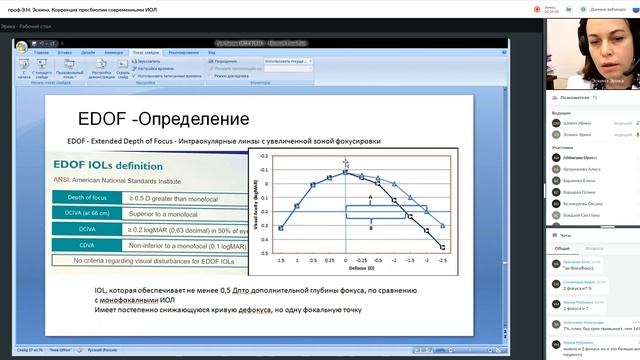Select participant Белоцурова Оксана
The image size is (640, 360).
pyautogui.click(x=583, y=204)
